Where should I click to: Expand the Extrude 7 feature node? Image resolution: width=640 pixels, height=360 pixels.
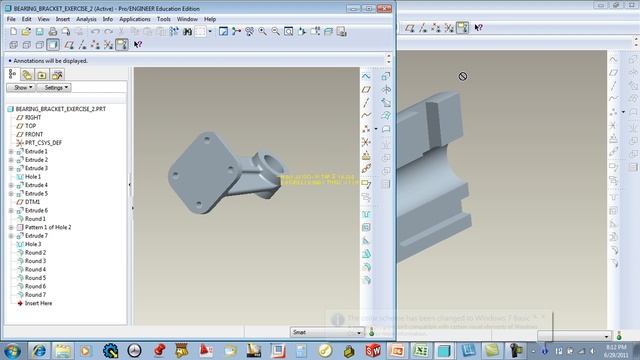click(x=11, y=236)
